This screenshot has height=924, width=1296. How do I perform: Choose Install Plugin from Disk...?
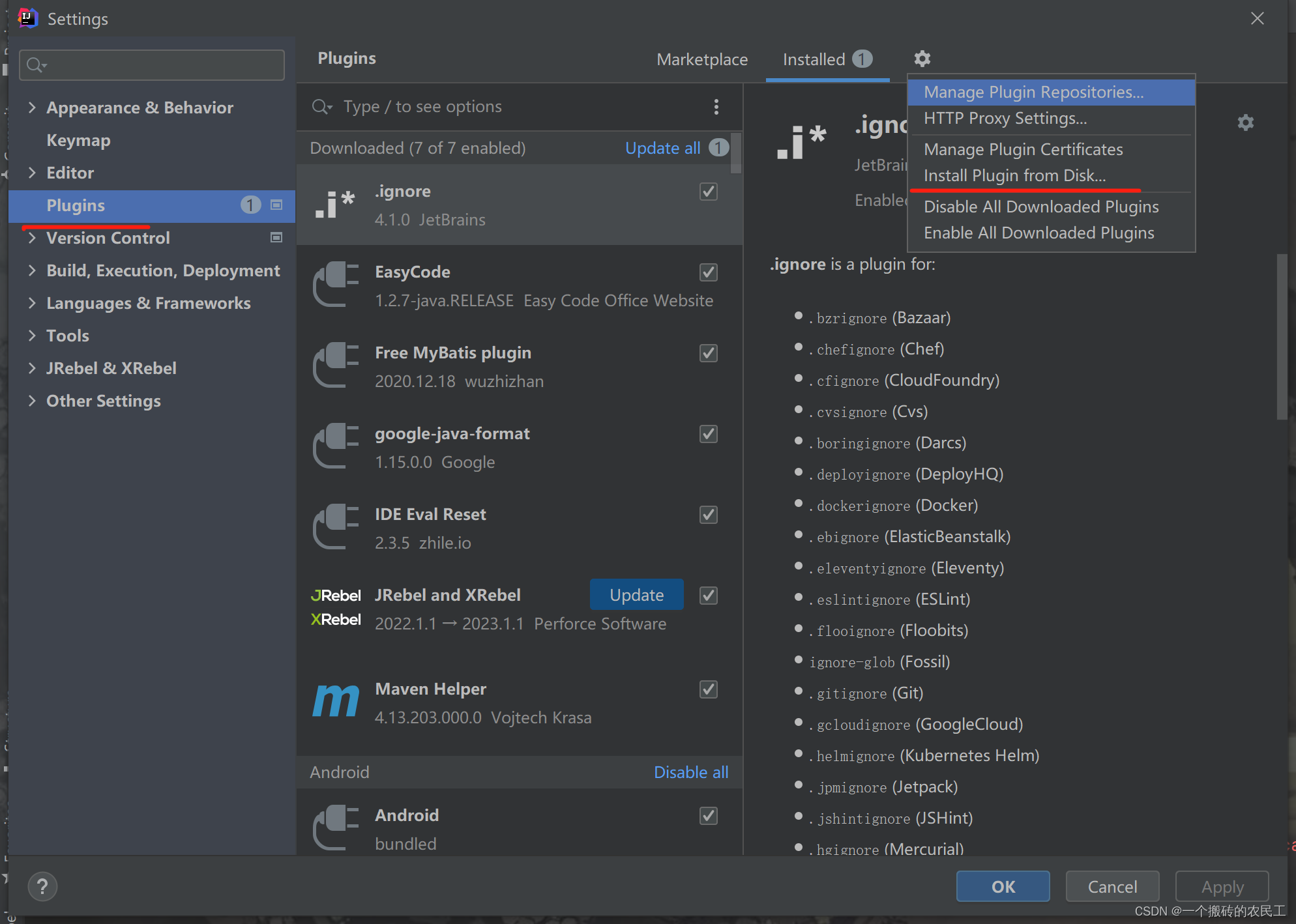click(x=1014, y=176)
